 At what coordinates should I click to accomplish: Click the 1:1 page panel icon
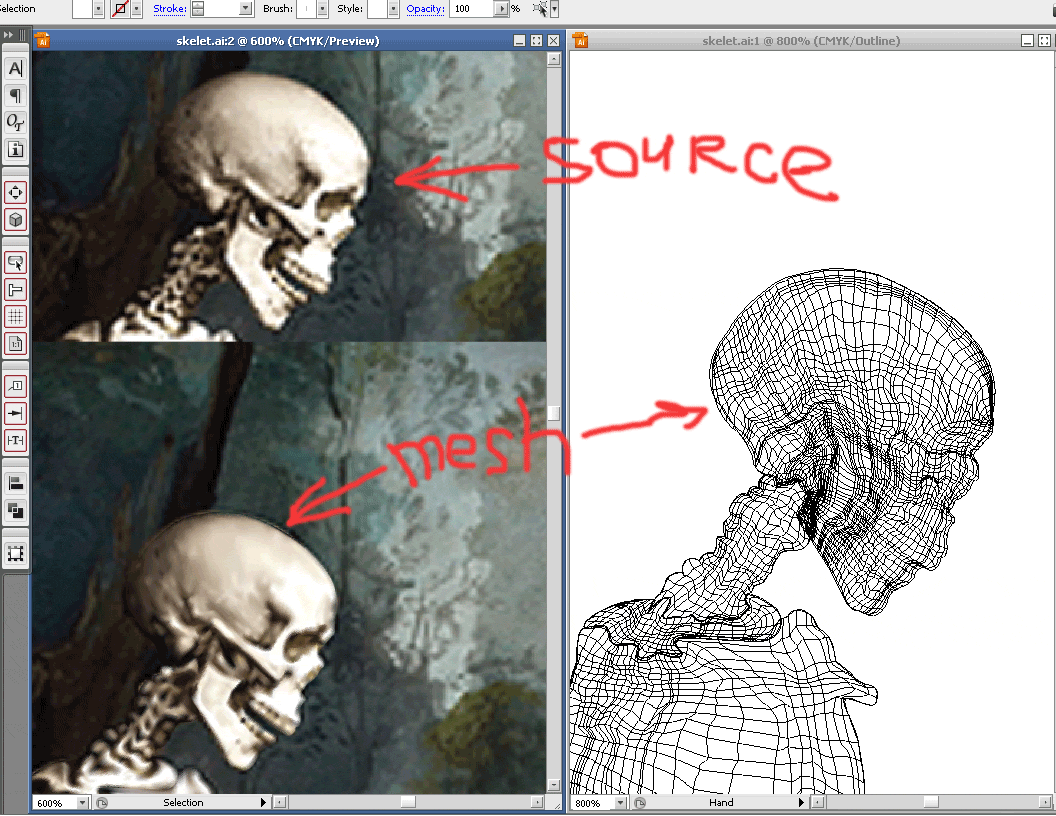coord(15,344)
